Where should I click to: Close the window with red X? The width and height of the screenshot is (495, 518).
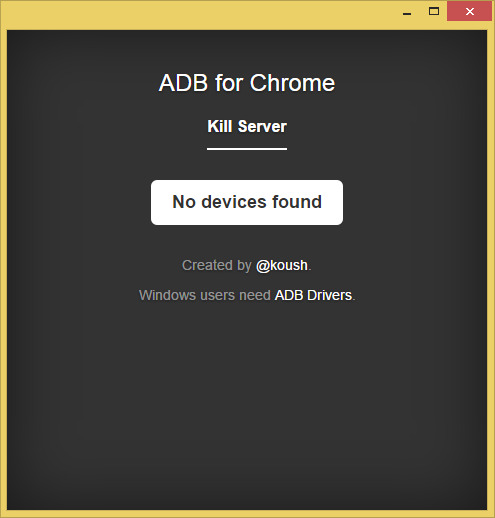coord(470,12)
